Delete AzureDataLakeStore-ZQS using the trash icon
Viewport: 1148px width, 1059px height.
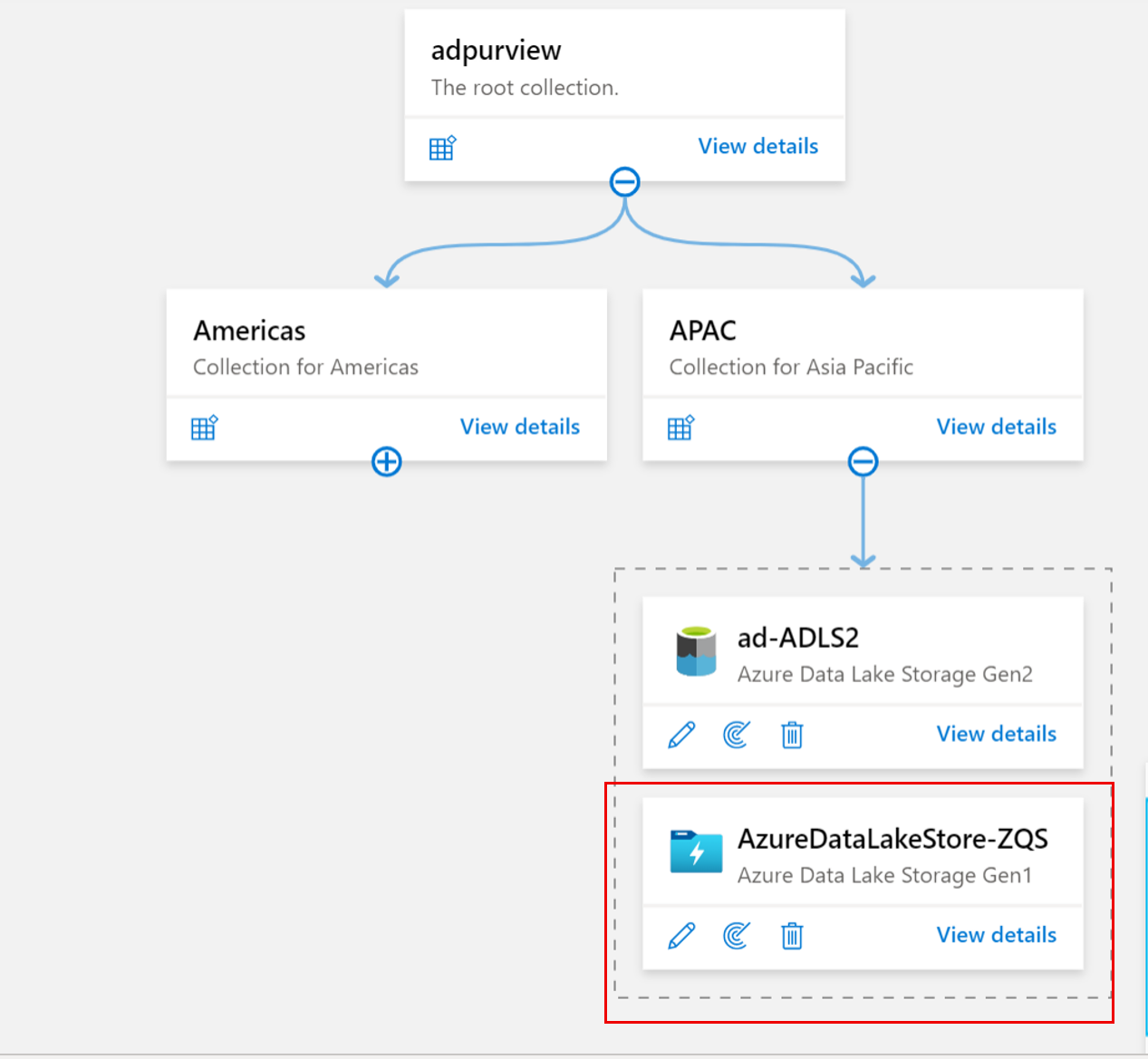coord(792,936)
